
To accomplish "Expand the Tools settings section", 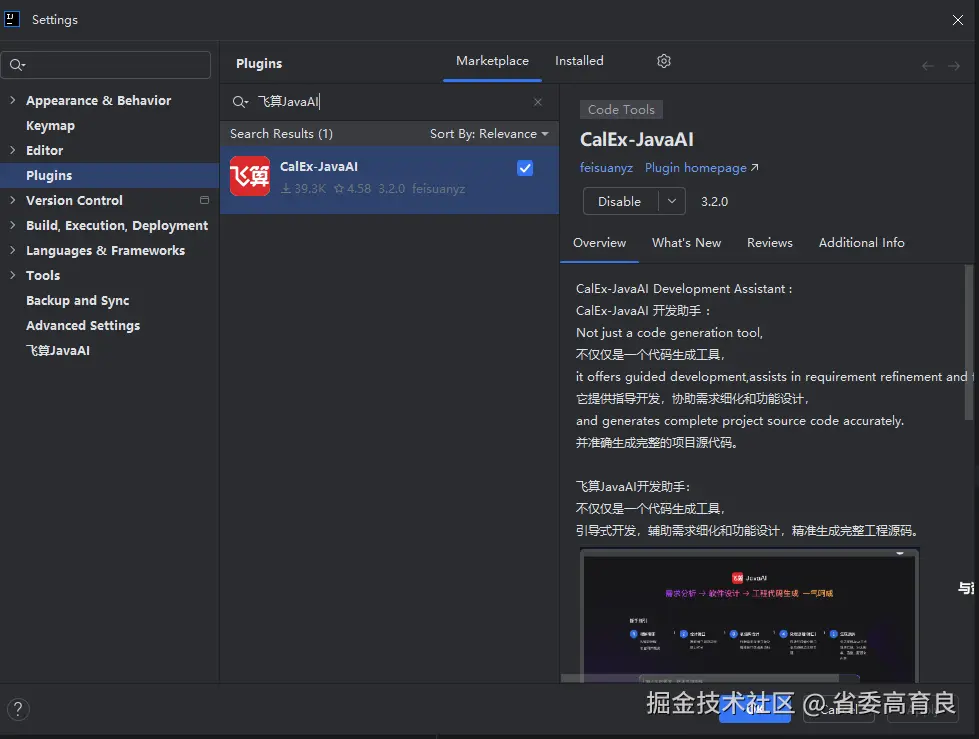I will [12, 275].
